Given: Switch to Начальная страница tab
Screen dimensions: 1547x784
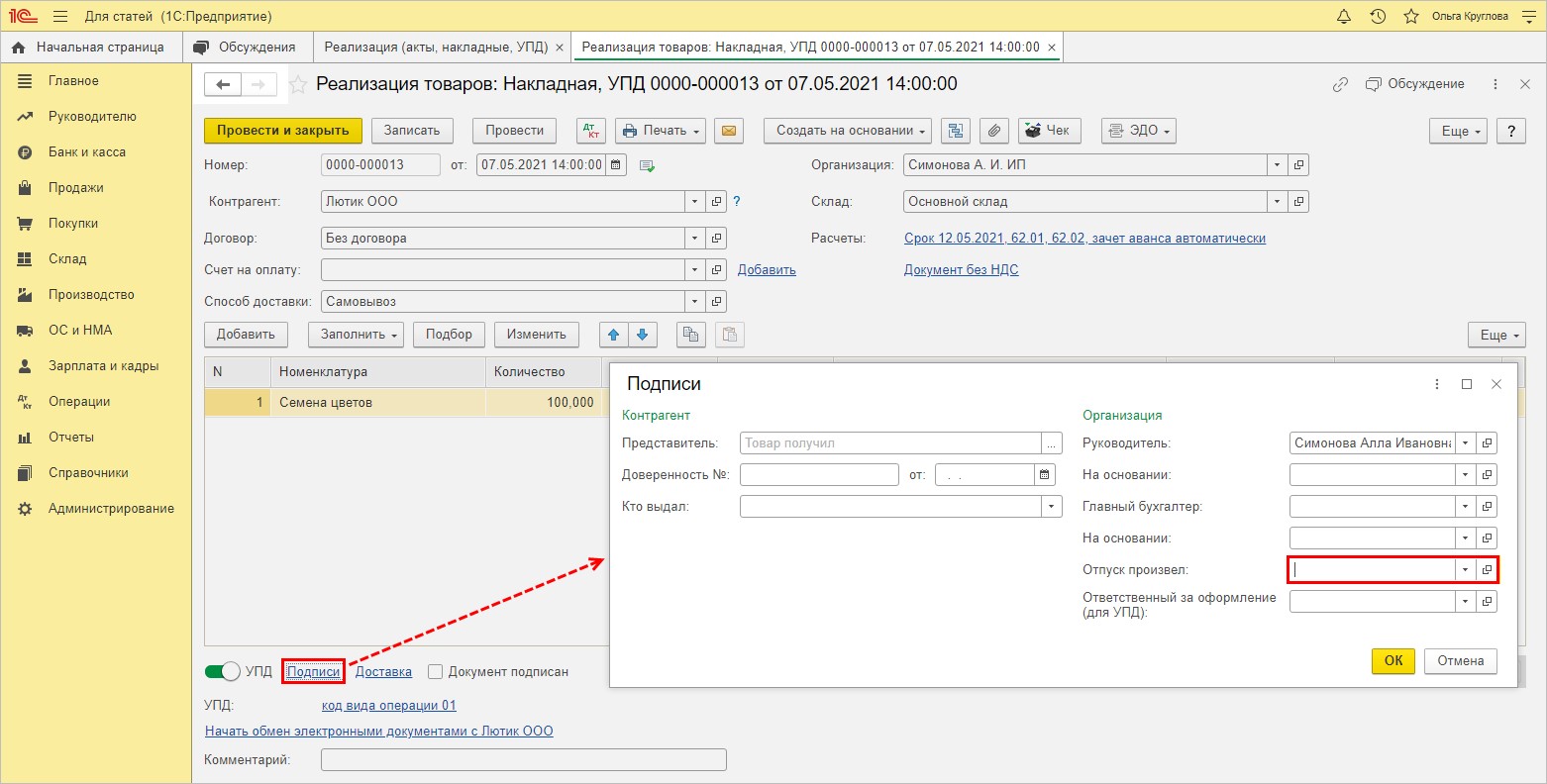Looking at the screenshot, I should [x=92, y=47].
